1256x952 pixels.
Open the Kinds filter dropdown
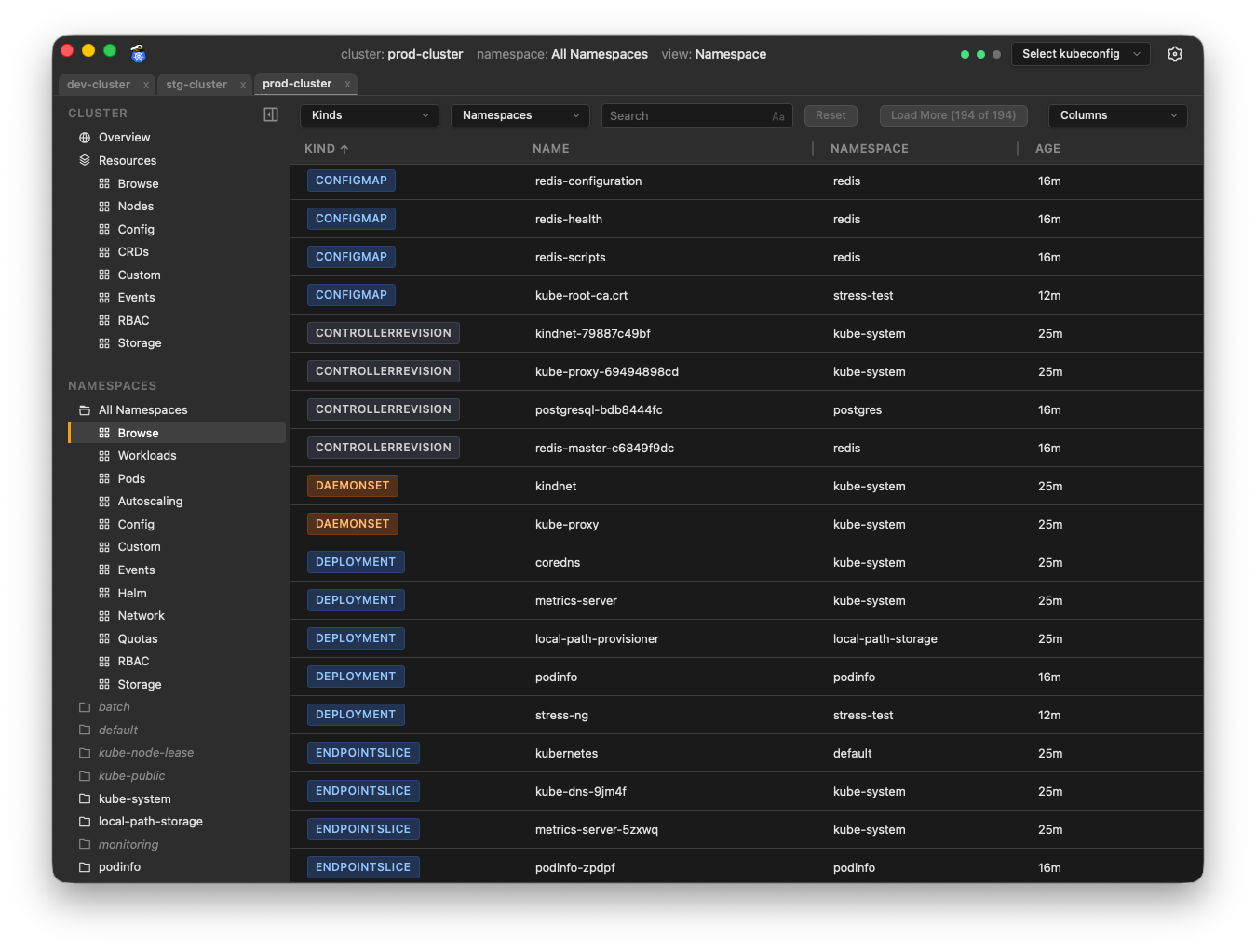point(369,115)
